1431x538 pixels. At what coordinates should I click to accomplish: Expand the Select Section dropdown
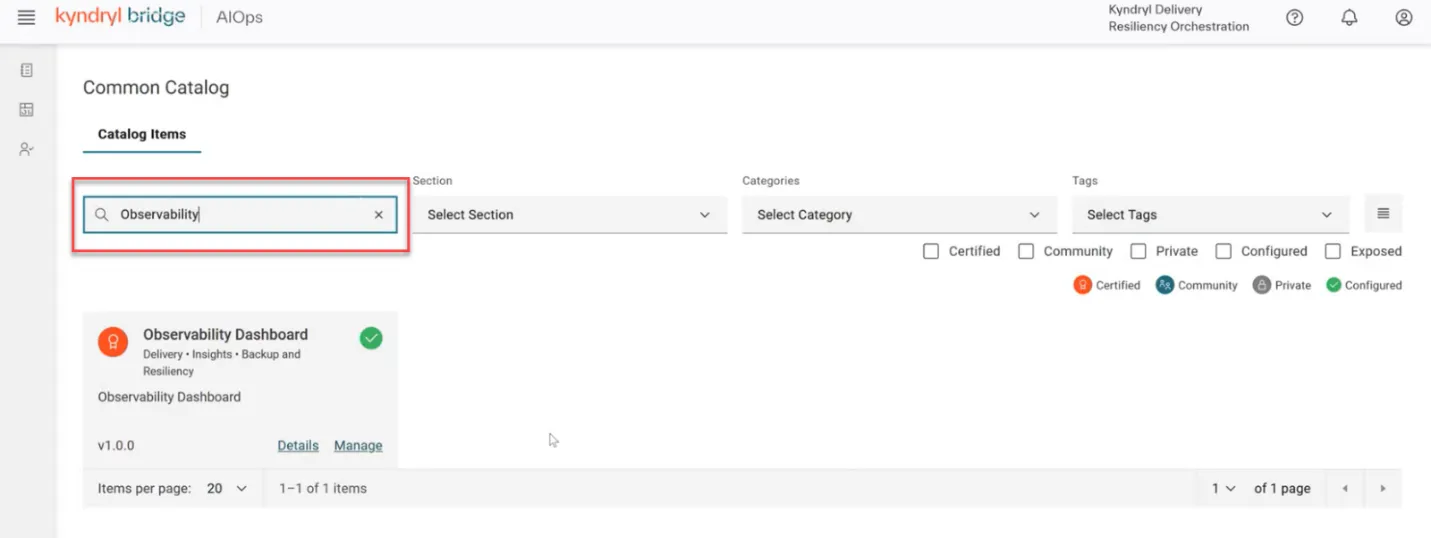[x=569, y=215]
